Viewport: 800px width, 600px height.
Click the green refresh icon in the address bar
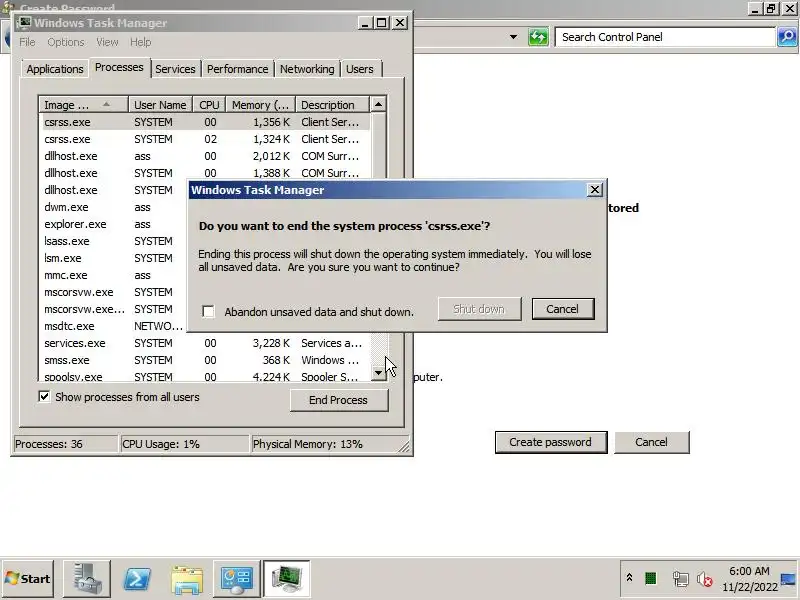(x=538, y=37)
